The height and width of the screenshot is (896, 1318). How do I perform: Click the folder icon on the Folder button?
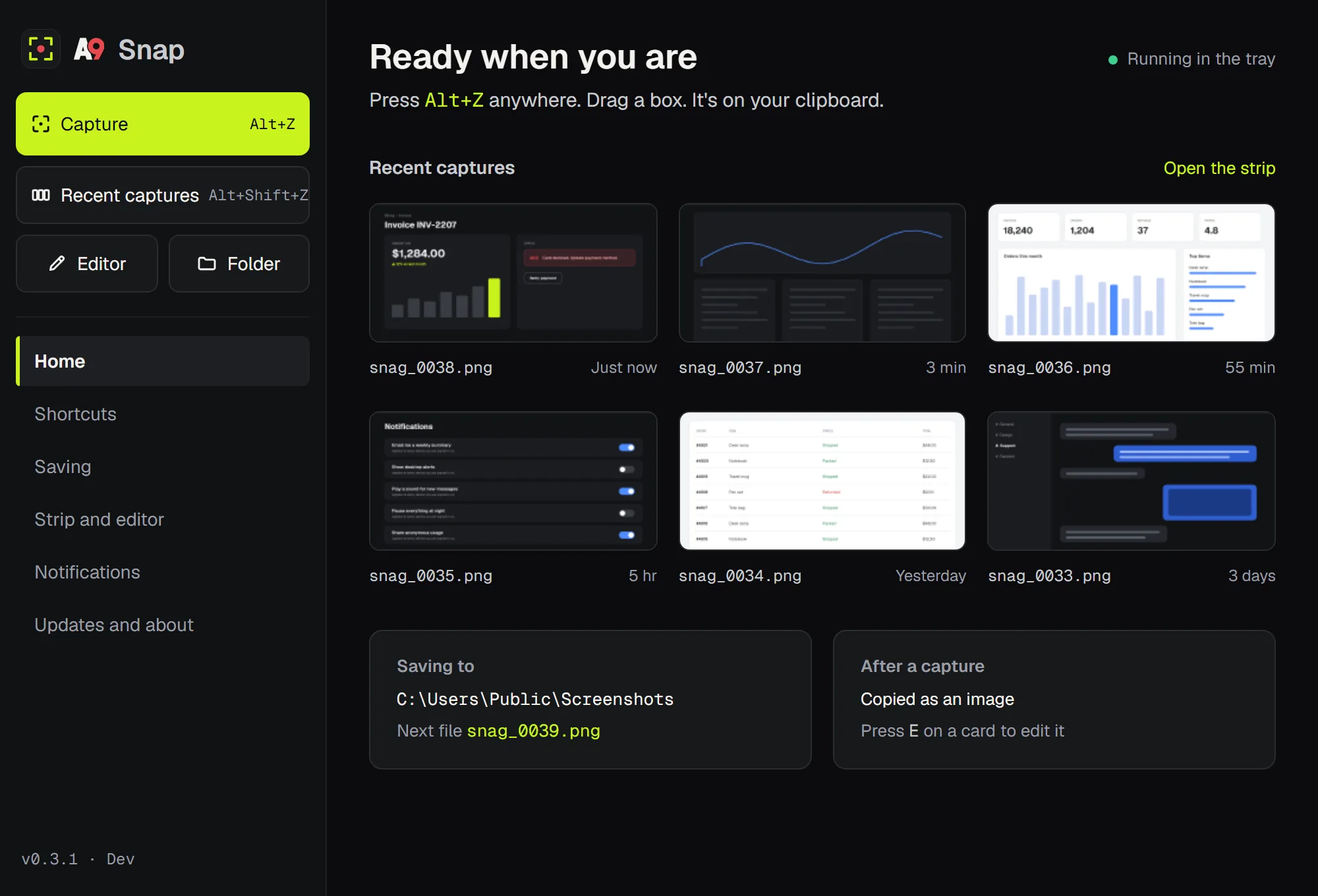[207, 264]
